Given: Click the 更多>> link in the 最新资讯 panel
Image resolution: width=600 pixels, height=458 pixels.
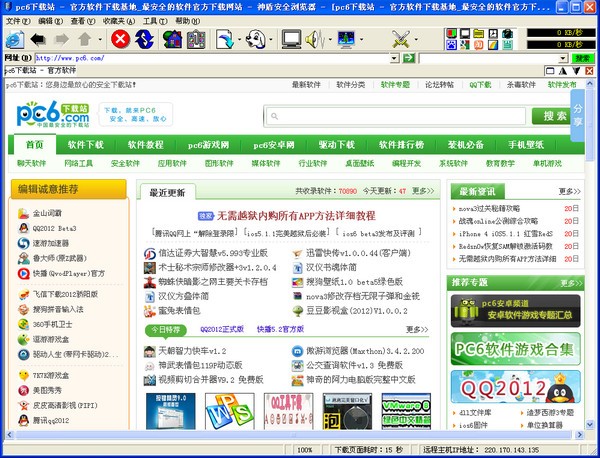Looking at the screenshot, I should tap(569, 191).
